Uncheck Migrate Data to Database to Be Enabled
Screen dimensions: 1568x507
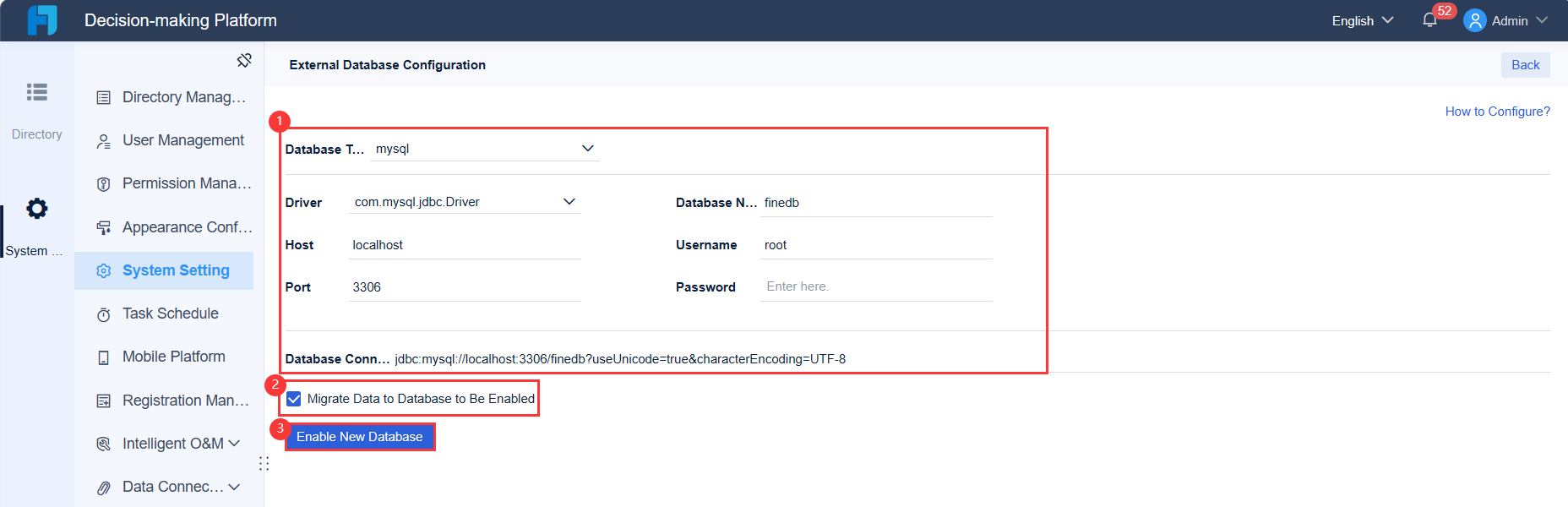tap(294, 399)
